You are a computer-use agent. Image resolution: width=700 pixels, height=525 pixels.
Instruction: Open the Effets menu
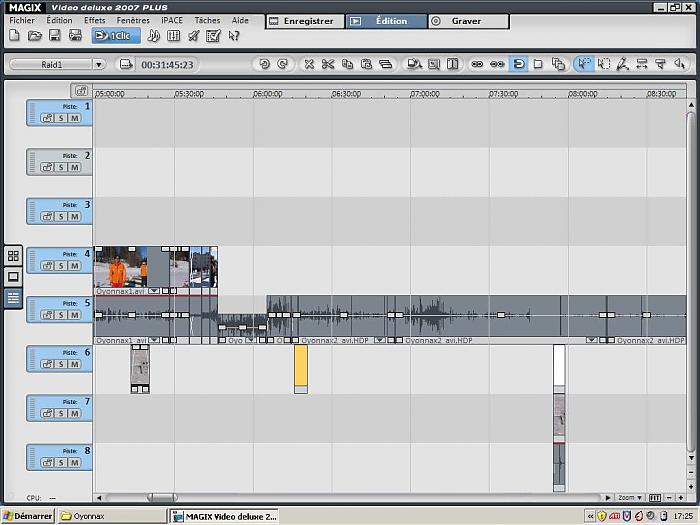[x=94, y=20]
